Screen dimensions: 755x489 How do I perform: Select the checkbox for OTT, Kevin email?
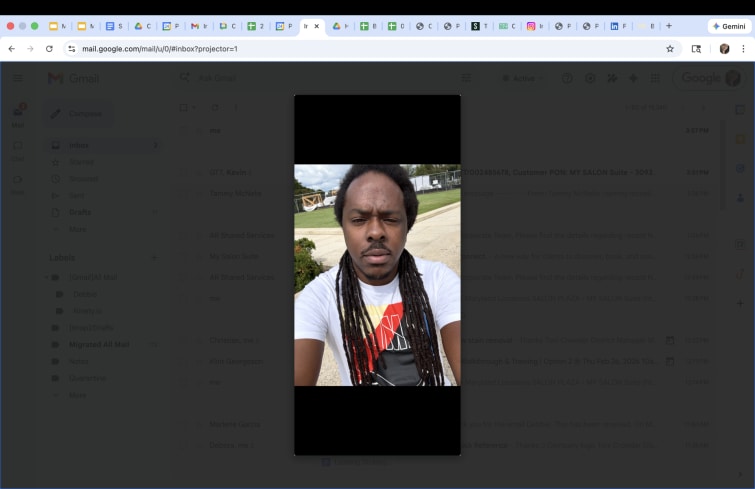tap(183, 172)
